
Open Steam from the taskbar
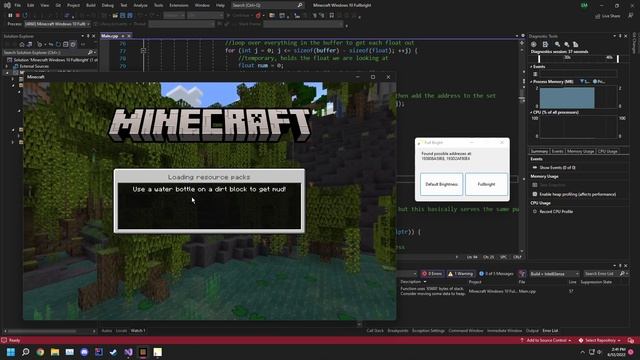[113, 352]
